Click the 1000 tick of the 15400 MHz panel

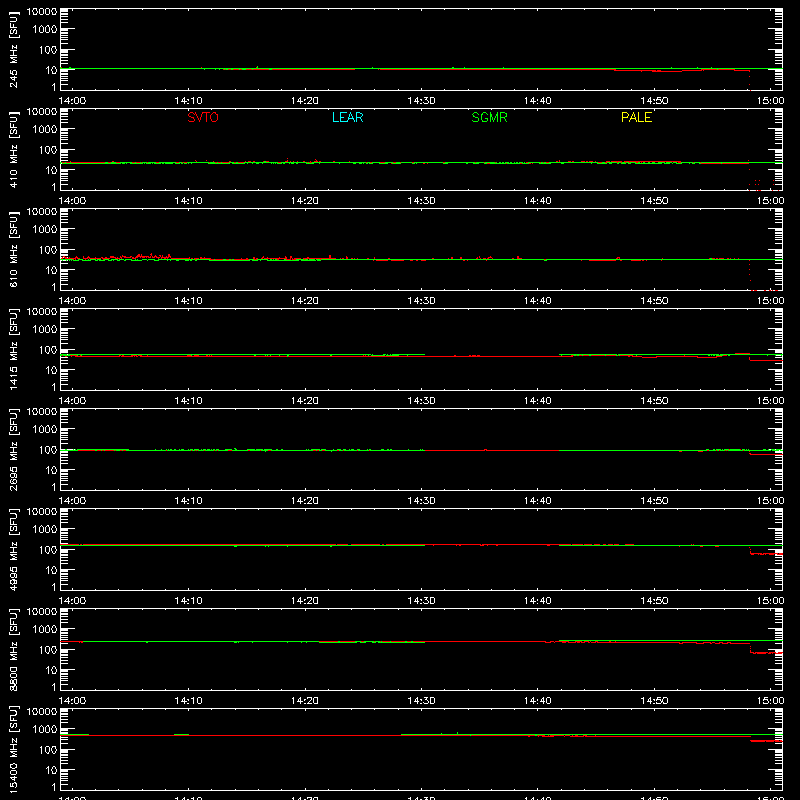pyautogui.click(x=45, y=730)
